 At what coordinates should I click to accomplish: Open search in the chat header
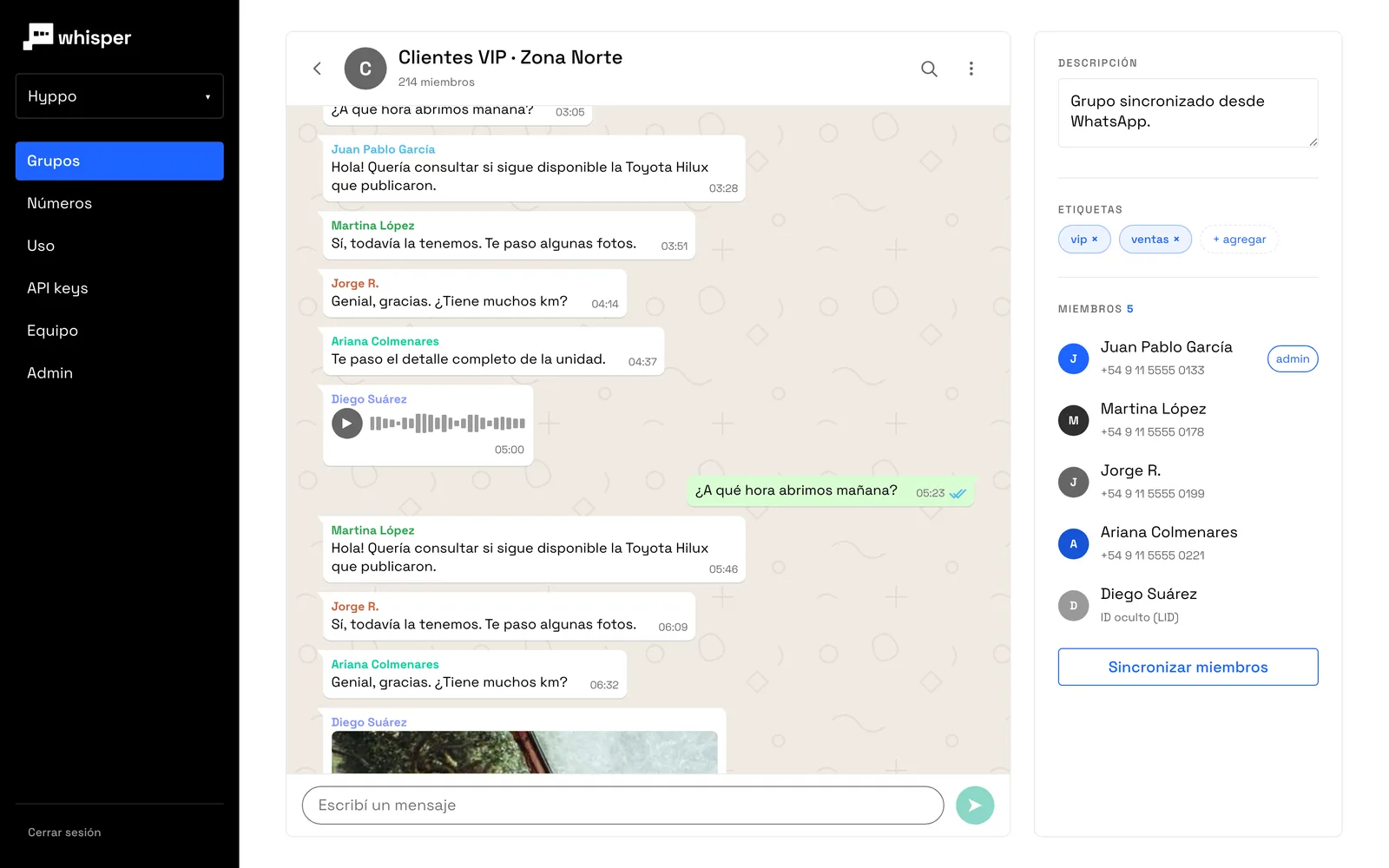[x=929, y=69]
